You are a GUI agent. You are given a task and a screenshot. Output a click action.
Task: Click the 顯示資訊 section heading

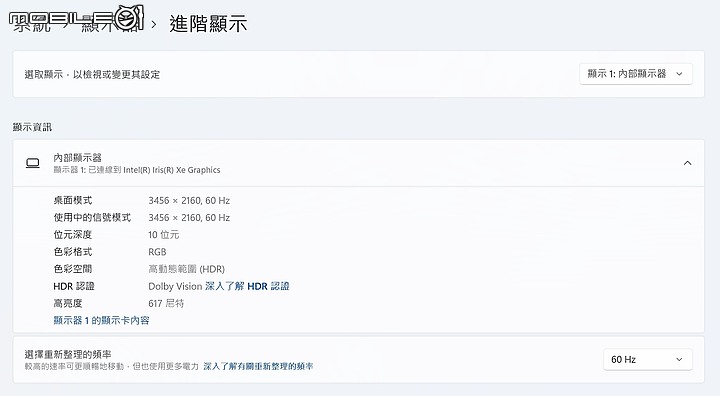[32, 127]
